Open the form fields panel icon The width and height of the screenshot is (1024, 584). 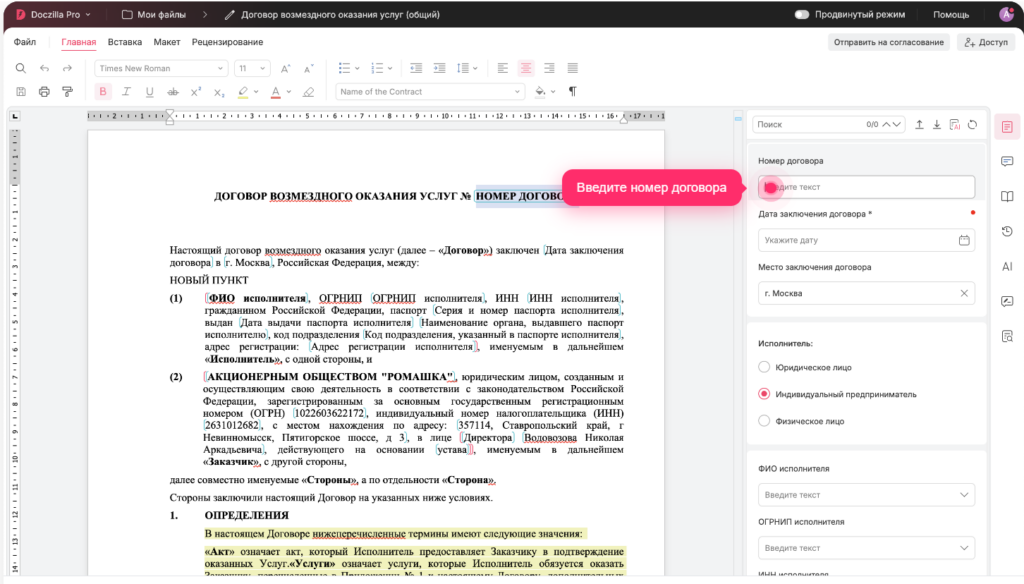1007,127
